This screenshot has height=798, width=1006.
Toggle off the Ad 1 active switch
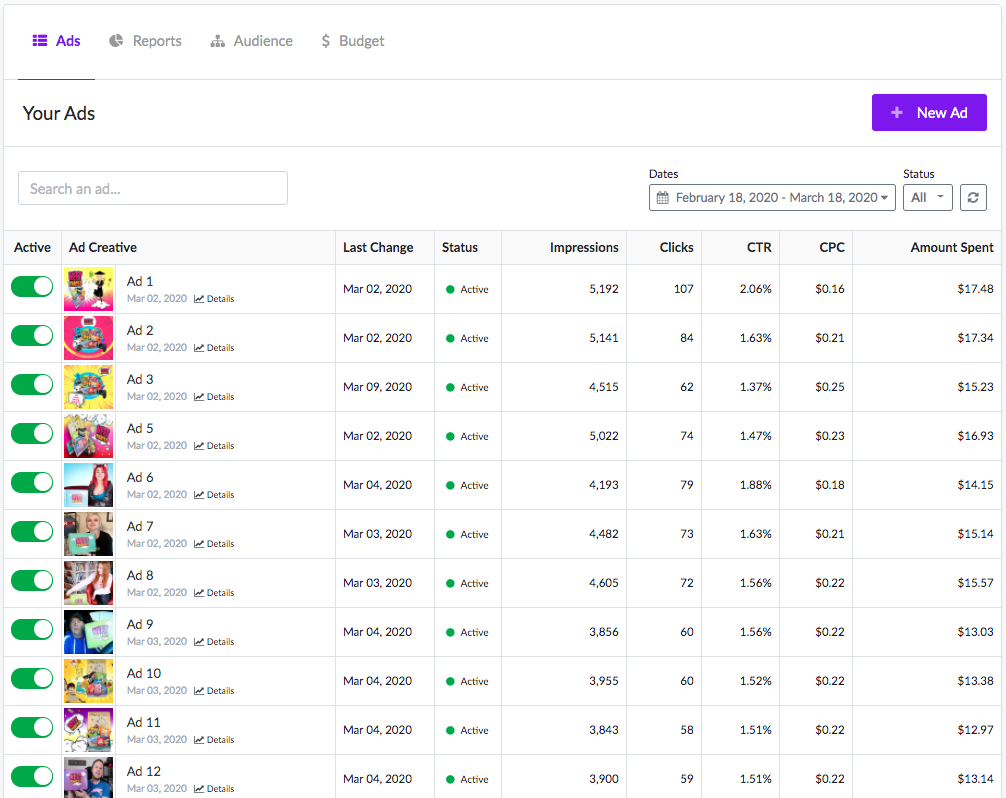click(32, 287)
